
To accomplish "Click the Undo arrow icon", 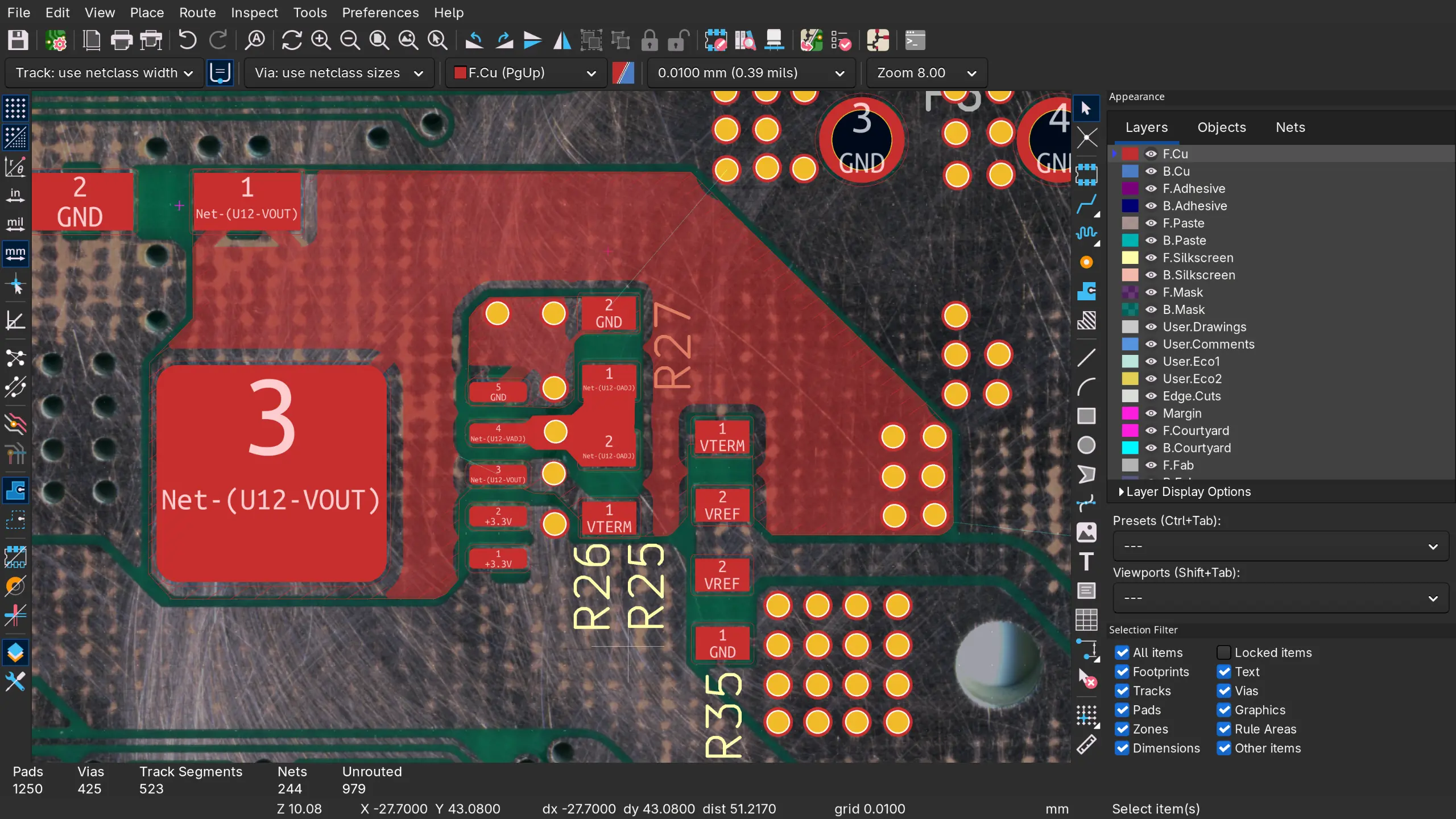I will (187, 40).
